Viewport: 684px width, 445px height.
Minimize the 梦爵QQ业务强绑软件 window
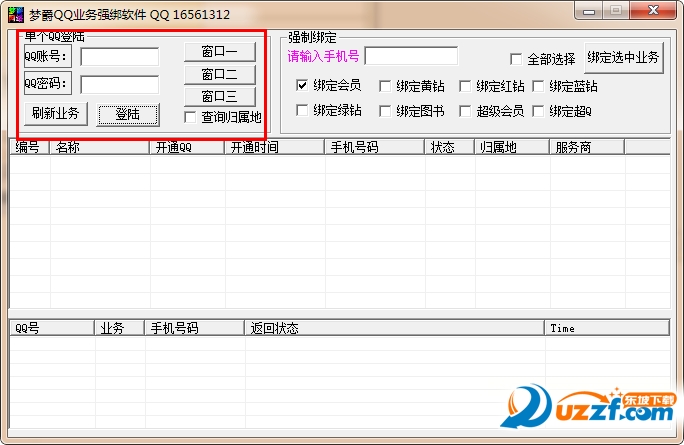coord(589,11)
